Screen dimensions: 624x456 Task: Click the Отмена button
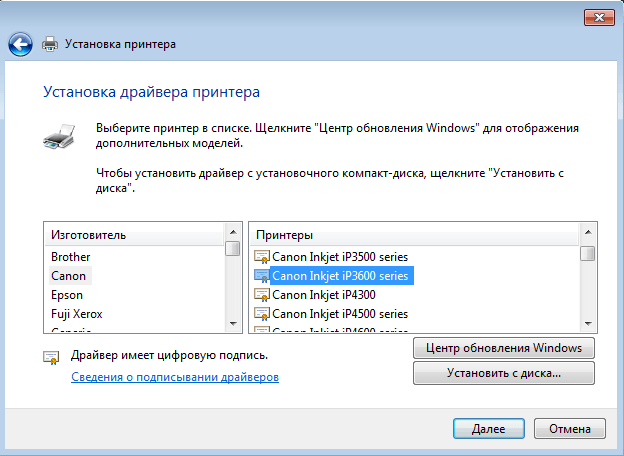(570, 429)
